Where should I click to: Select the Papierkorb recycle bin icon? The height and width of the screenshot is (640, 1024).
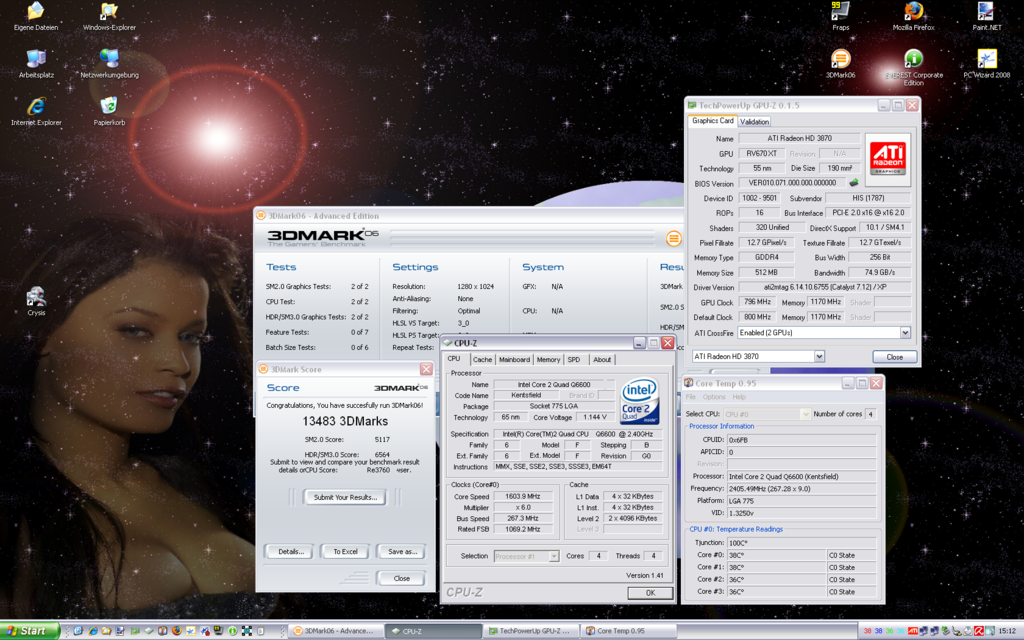click(x=109, y=111)
